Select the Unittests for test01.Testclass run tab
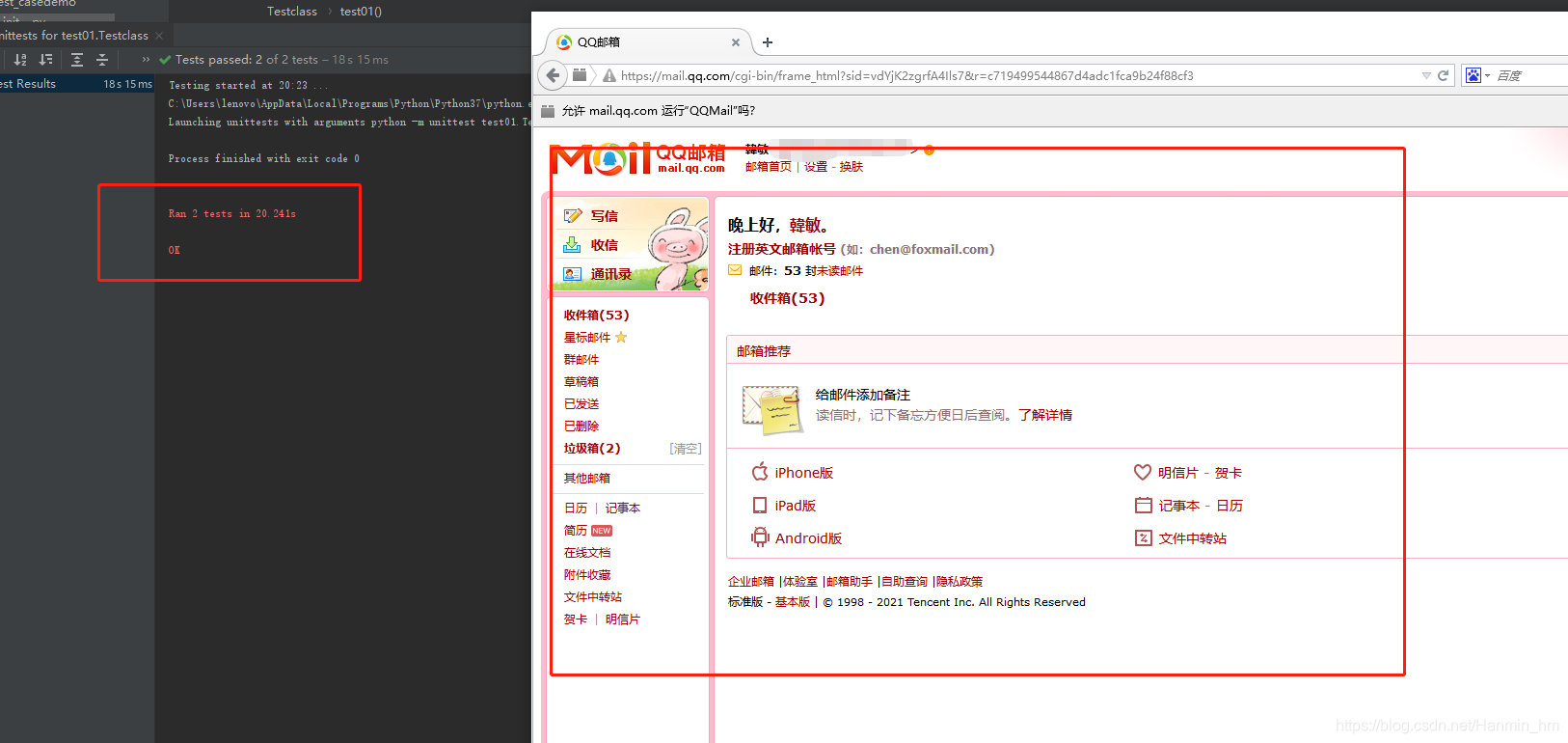Viewport: 1568px width, 743px height. pyautogui.click(x=73, y=36)
